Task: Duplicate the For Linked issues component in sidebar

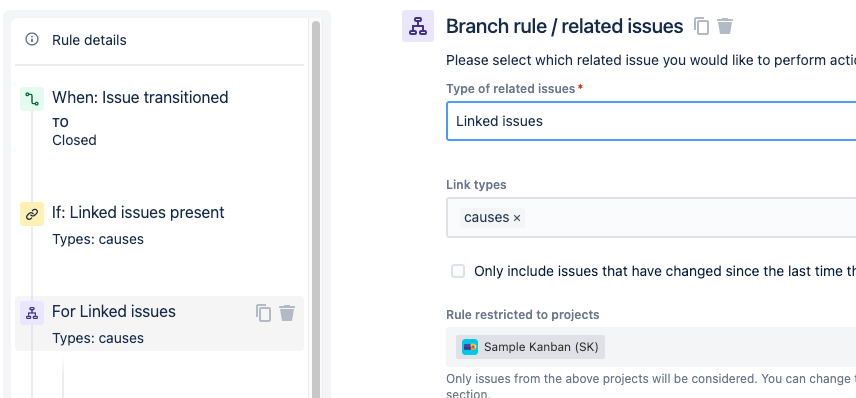Action: tap(263, 313)
